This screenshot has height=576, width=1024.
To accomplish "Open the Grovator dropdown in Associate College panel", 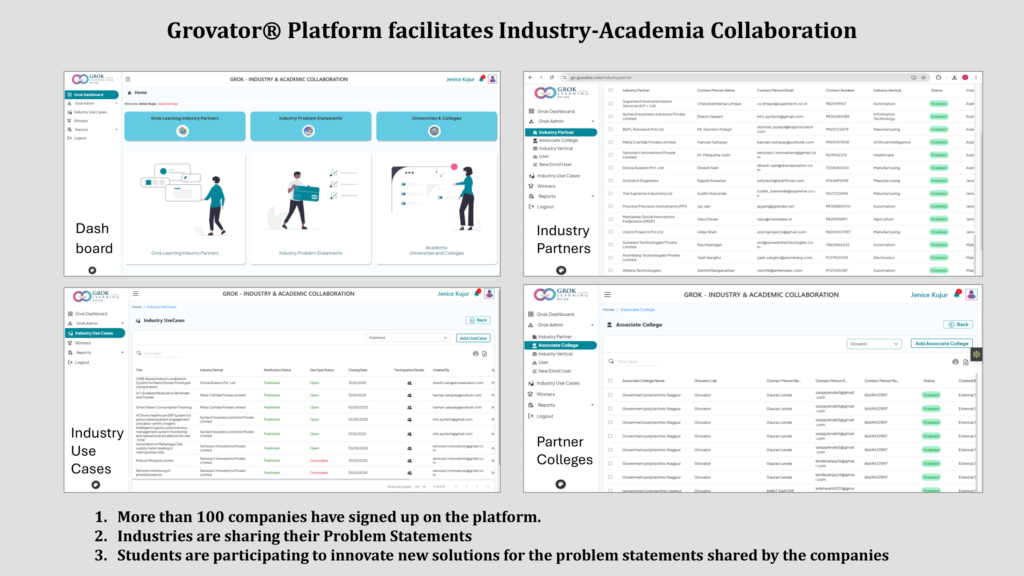I will [874, 344].
